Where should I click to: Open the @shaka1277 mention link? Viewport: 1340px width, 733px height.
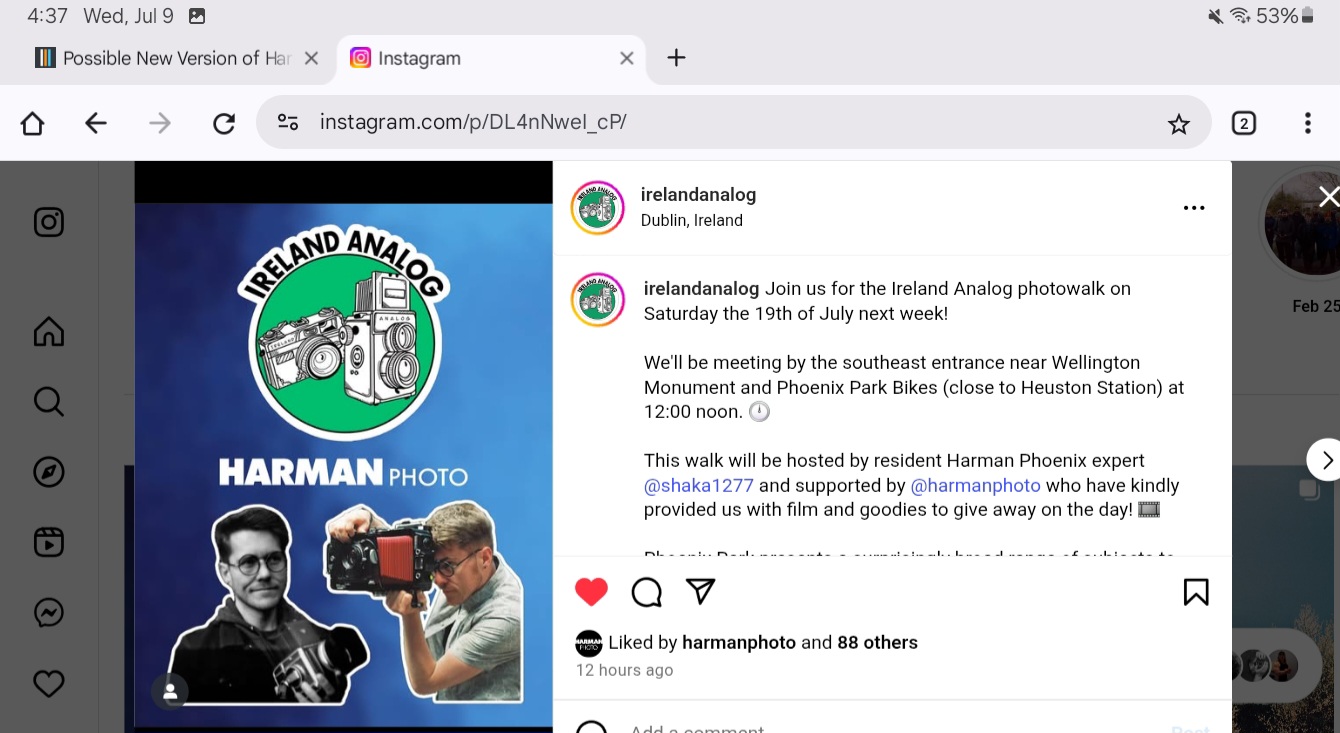699,485
